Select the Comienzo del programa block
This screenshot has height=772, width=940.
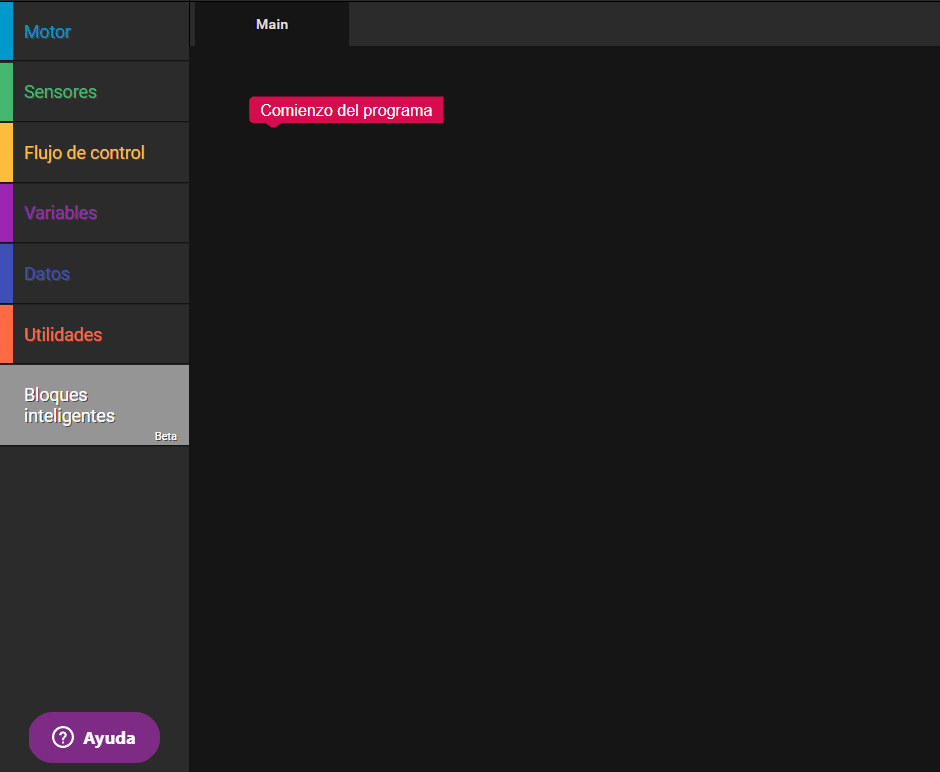[346, 110]
